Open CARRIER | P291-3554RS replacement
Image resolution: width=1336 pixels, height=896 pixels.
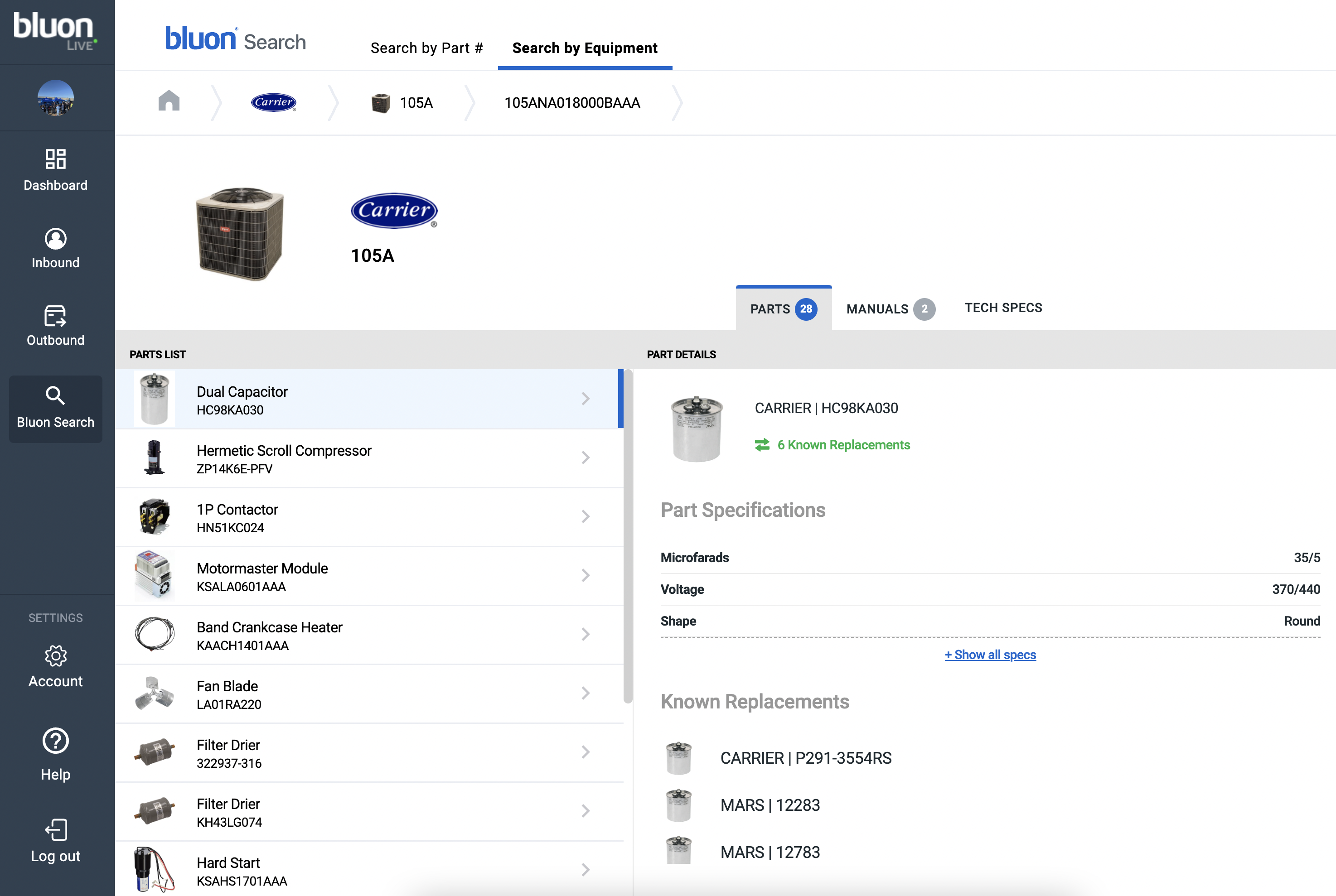coord(805,758)
